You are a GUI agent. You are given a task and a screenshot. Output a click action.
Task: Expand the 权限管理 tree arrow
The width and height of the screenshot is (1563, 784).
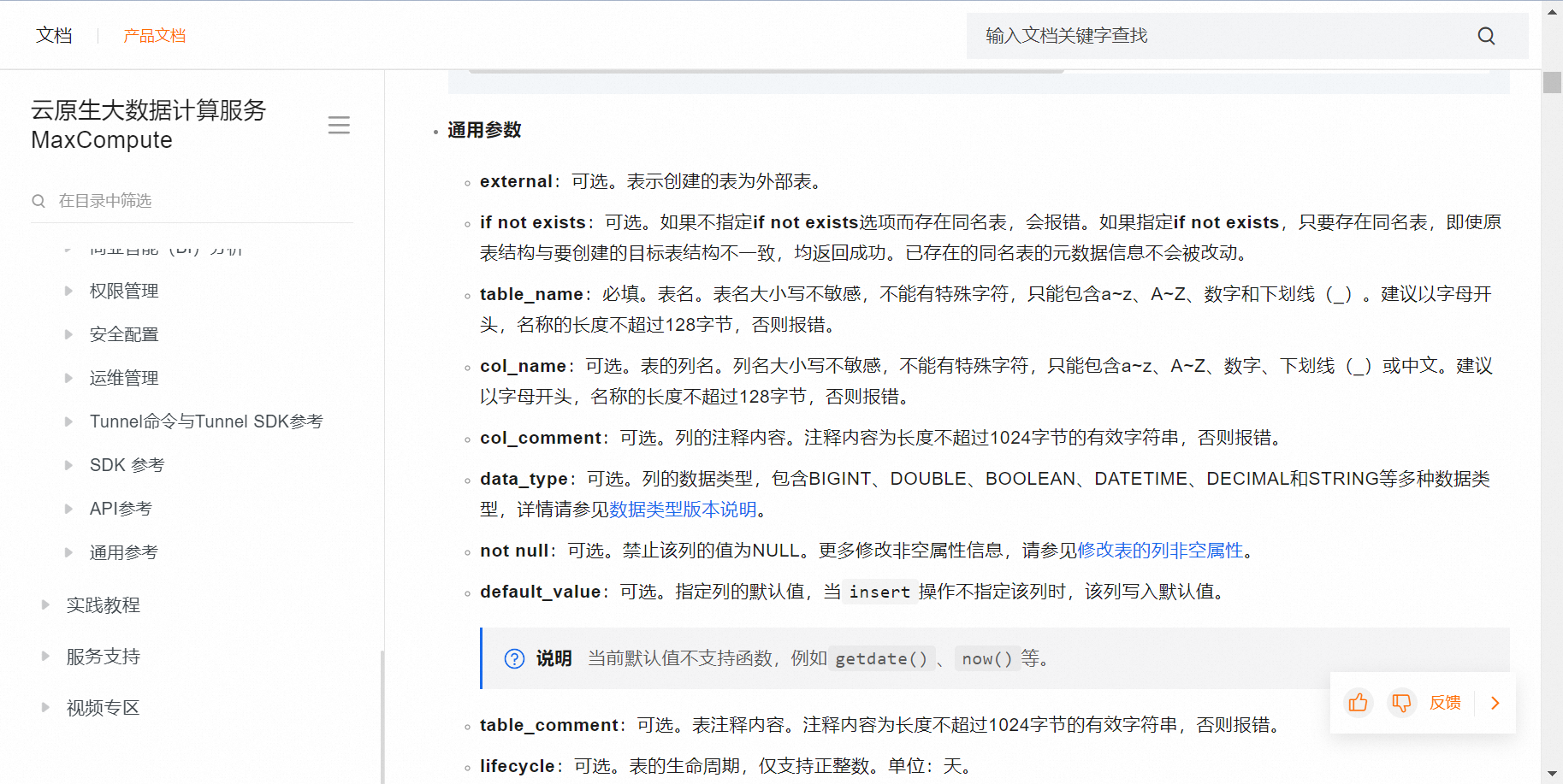tap(68, 291)
